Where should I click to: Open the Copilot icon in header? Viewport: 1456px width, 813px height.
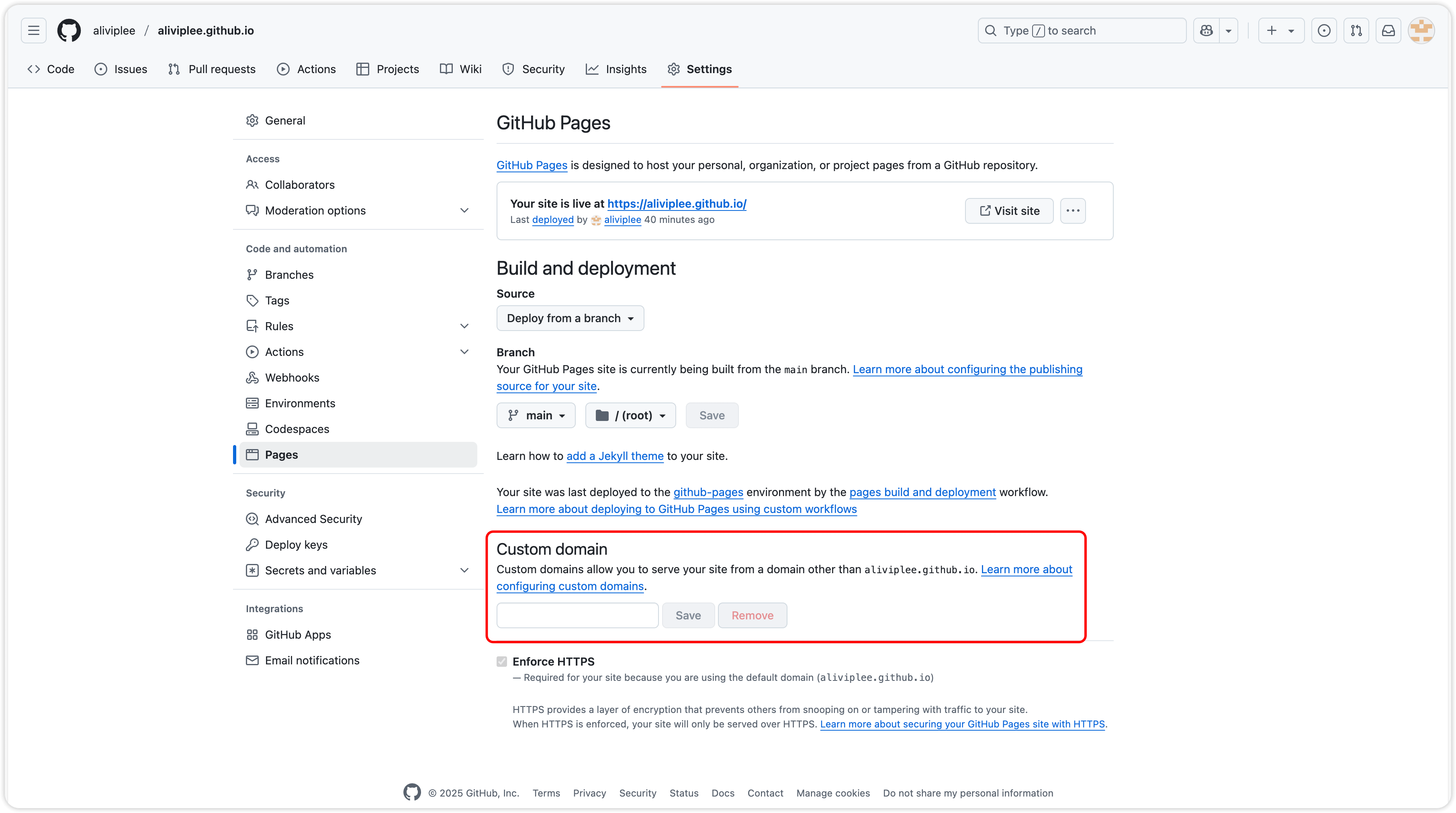pyautogui.click(x=1206, y=31)
